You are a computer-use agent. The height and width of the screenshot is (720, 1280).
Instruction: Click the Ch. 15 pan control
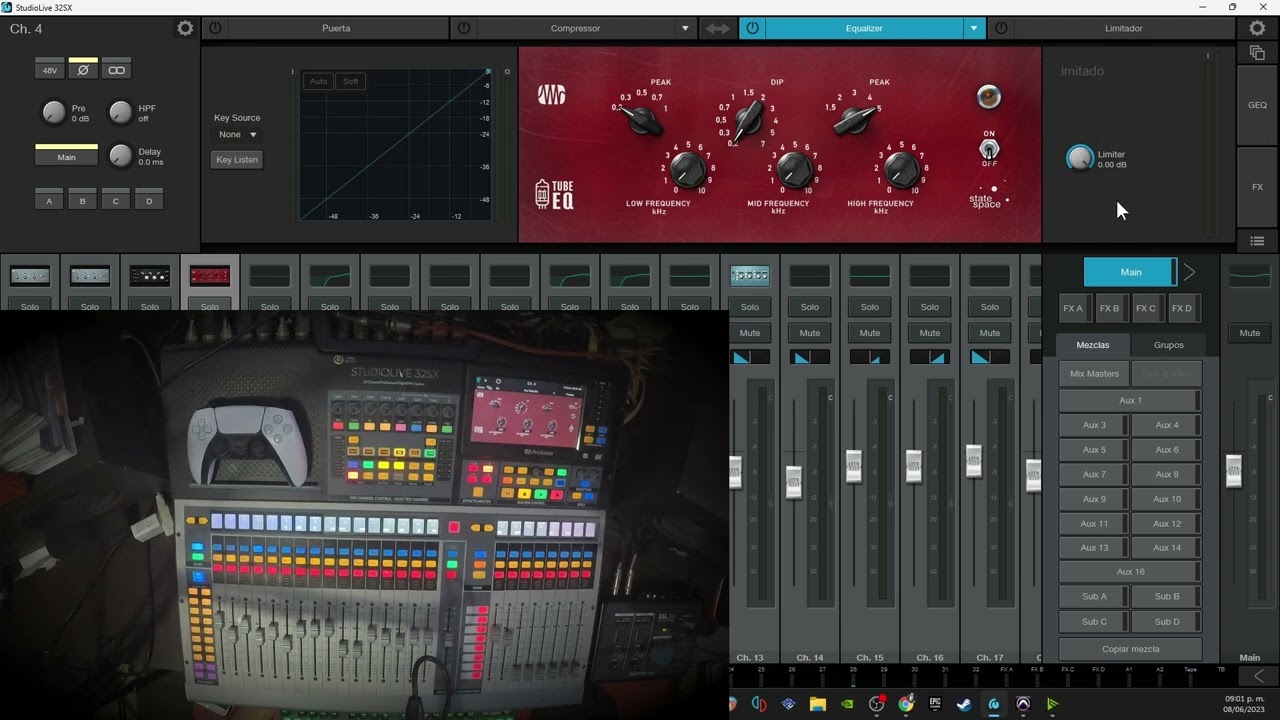pyautogui.click(x=869, y=357)
